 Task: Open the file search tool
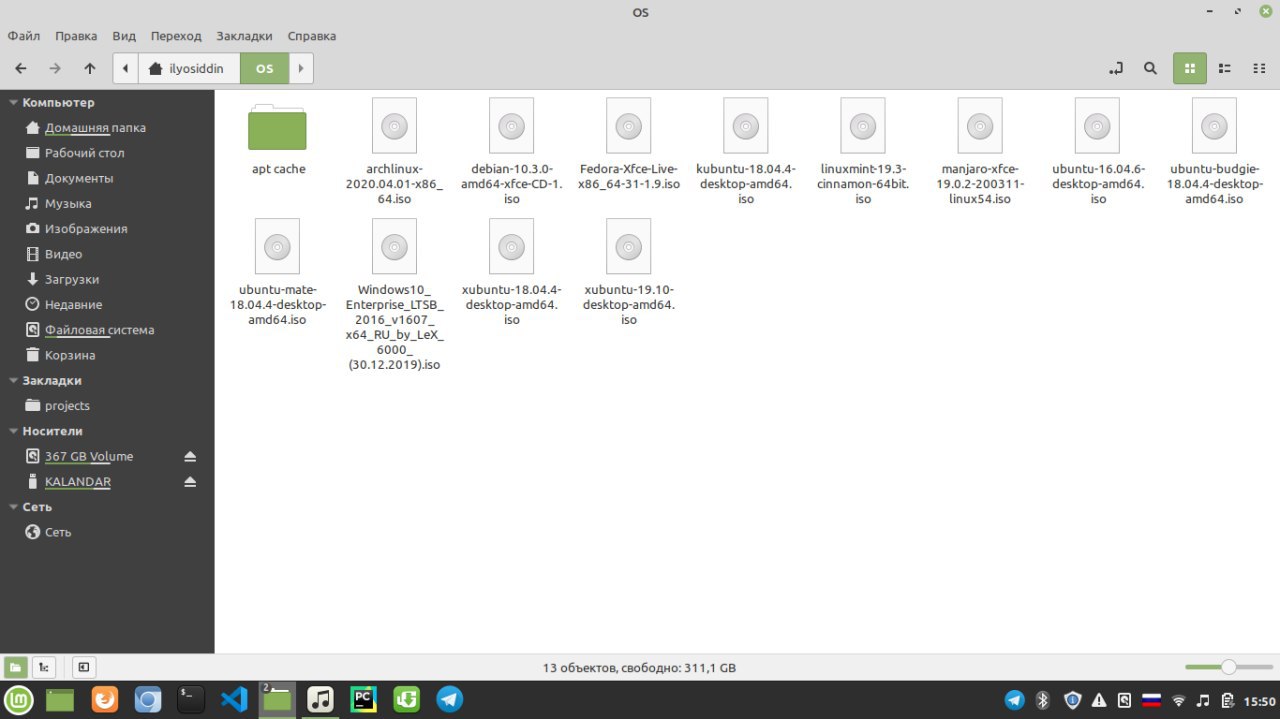point(1150,68)
